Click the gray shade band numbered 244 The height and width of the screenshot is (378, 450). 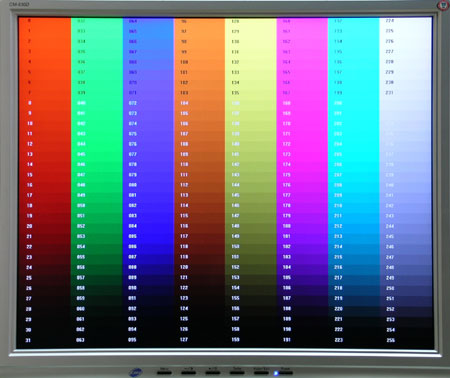[x=406, y=226]
